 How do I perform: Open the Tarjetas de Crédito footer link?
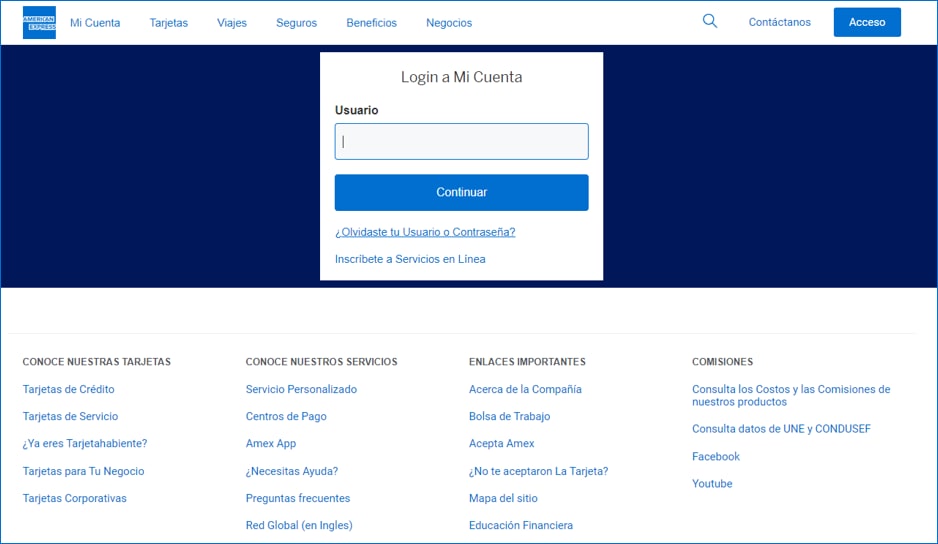click(68, 389)
